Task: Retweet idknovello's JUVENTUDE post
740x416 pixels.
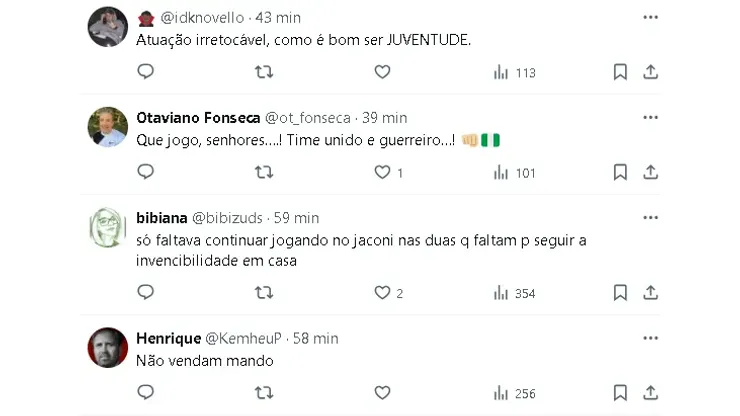Action: tap(264, 72)
